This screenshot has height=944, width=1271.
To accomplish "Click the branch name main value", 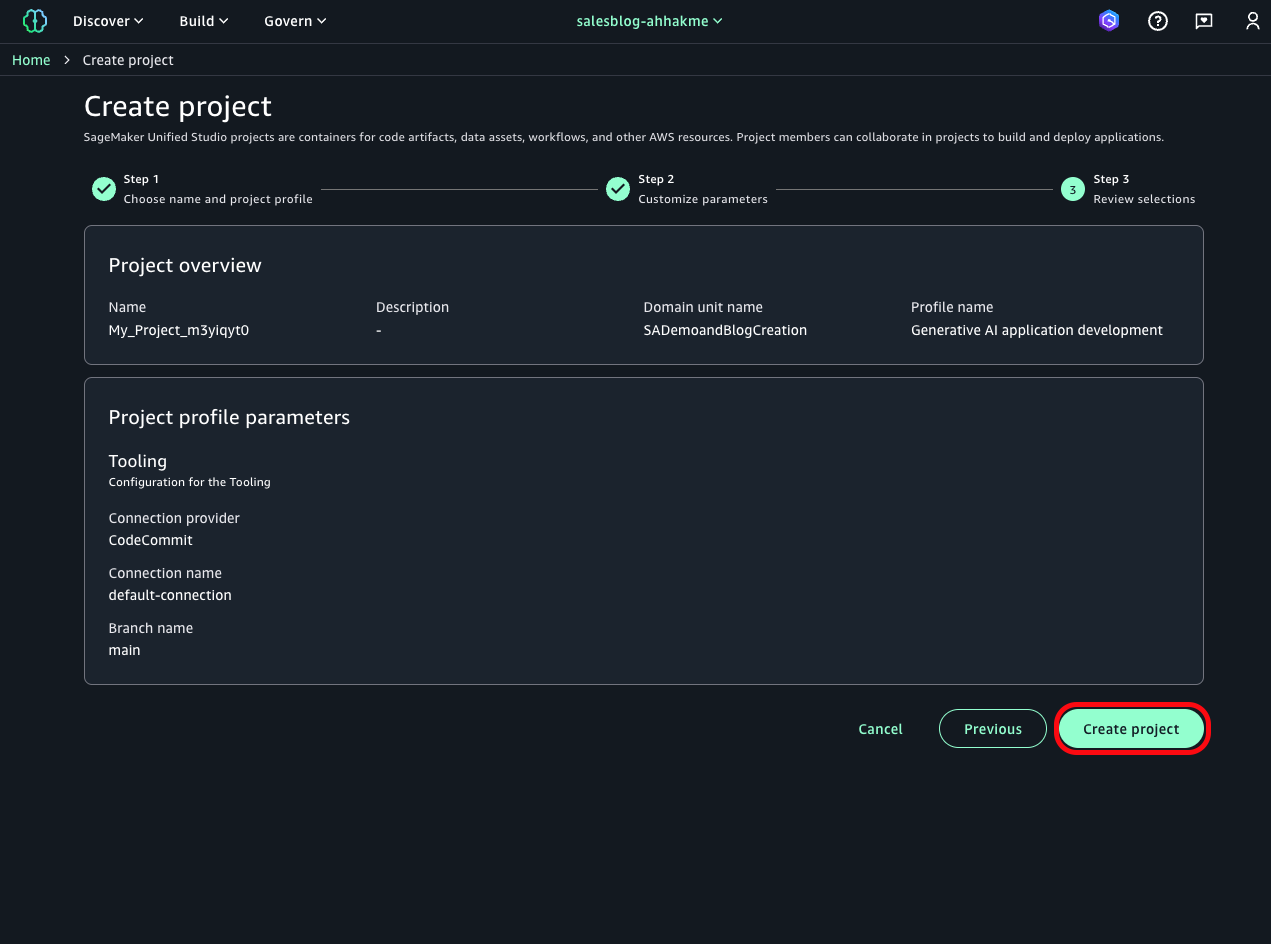I will pyautogui.click(x=124, y=650).
